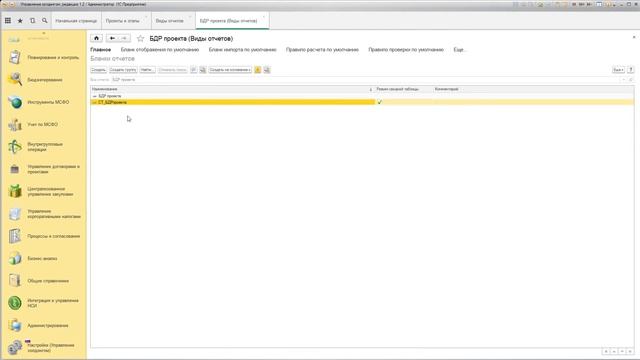Open the global search magnifier icon
This screenshot has width=640, height=360.
pyautogui.click(x=44, y=20)
